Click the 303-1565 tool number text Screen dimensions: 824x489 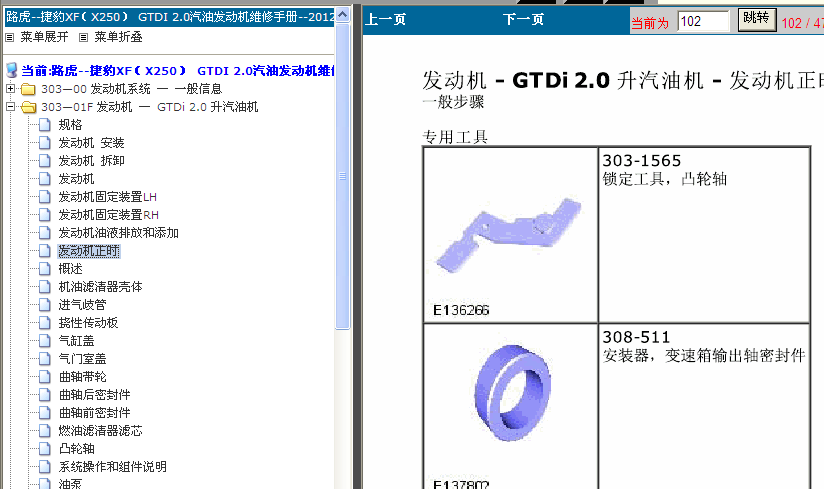coord(641,161)
